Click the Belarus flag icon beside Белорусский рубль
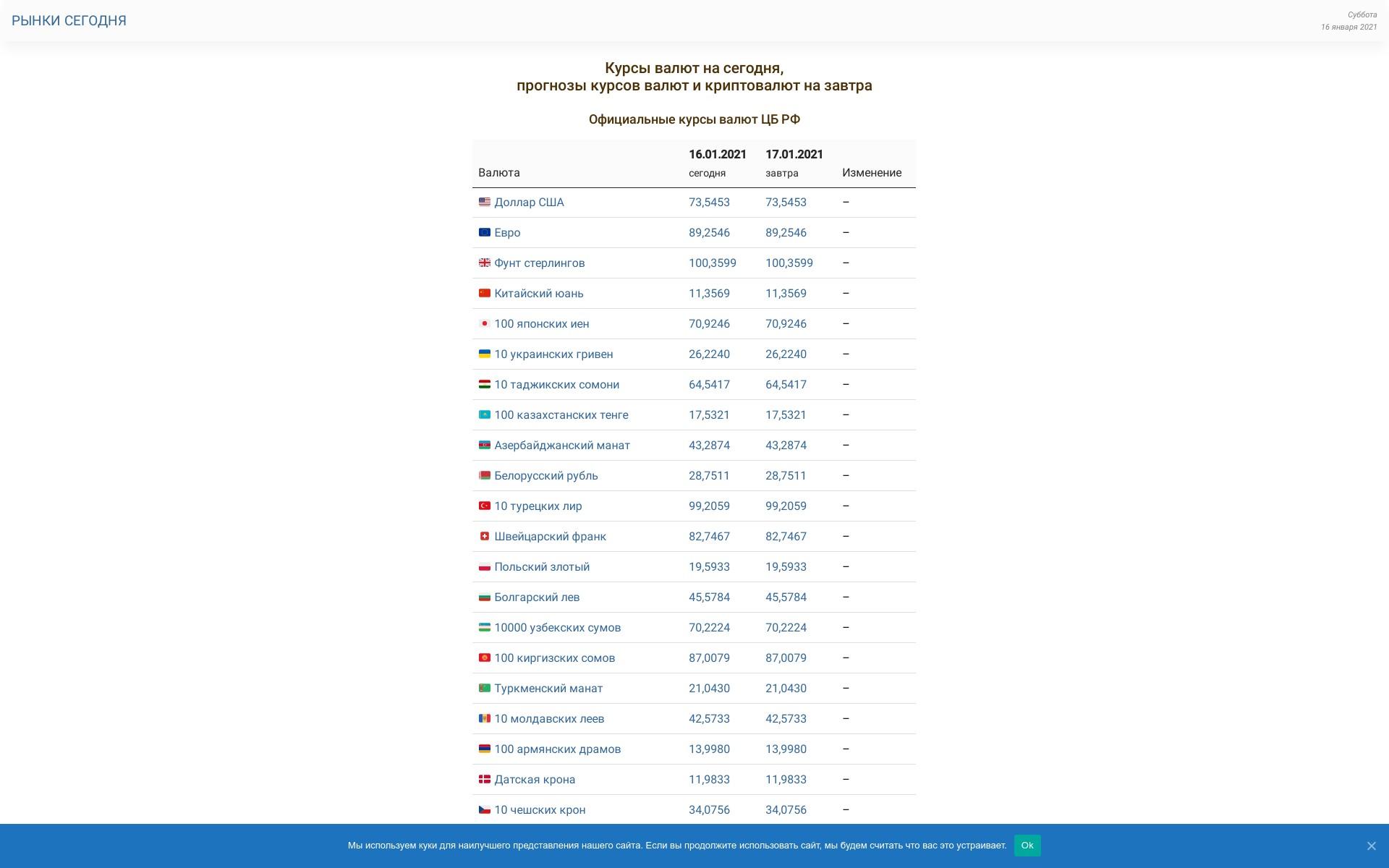 (485, 475)
